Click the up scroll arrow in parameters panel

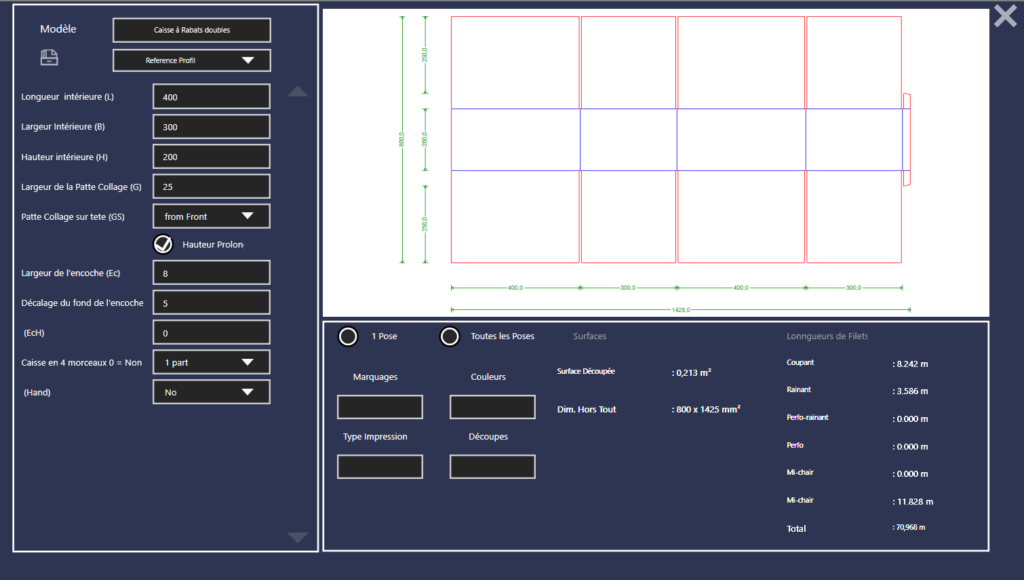pos(297,90)
